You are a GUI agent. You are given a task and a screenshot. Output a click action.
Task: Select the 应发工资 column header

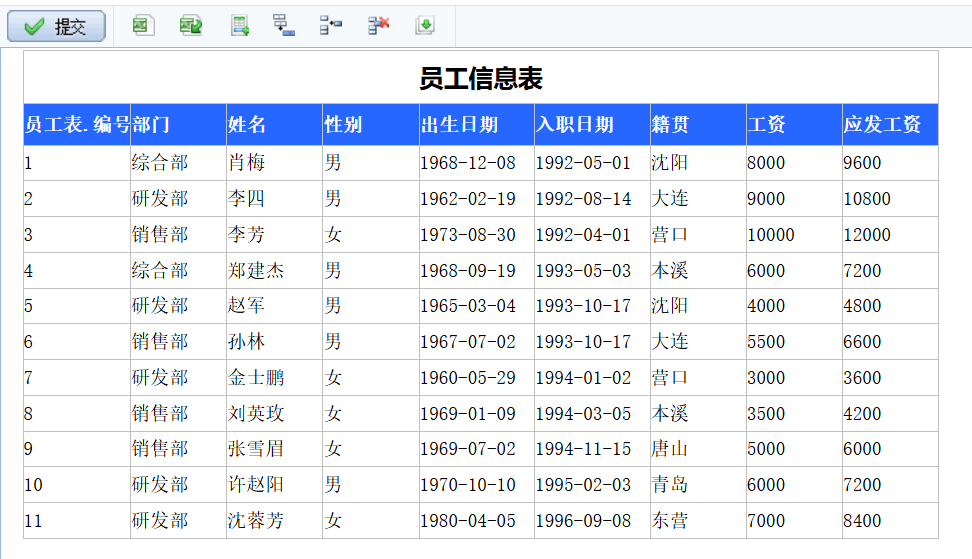tap(890, 125)
